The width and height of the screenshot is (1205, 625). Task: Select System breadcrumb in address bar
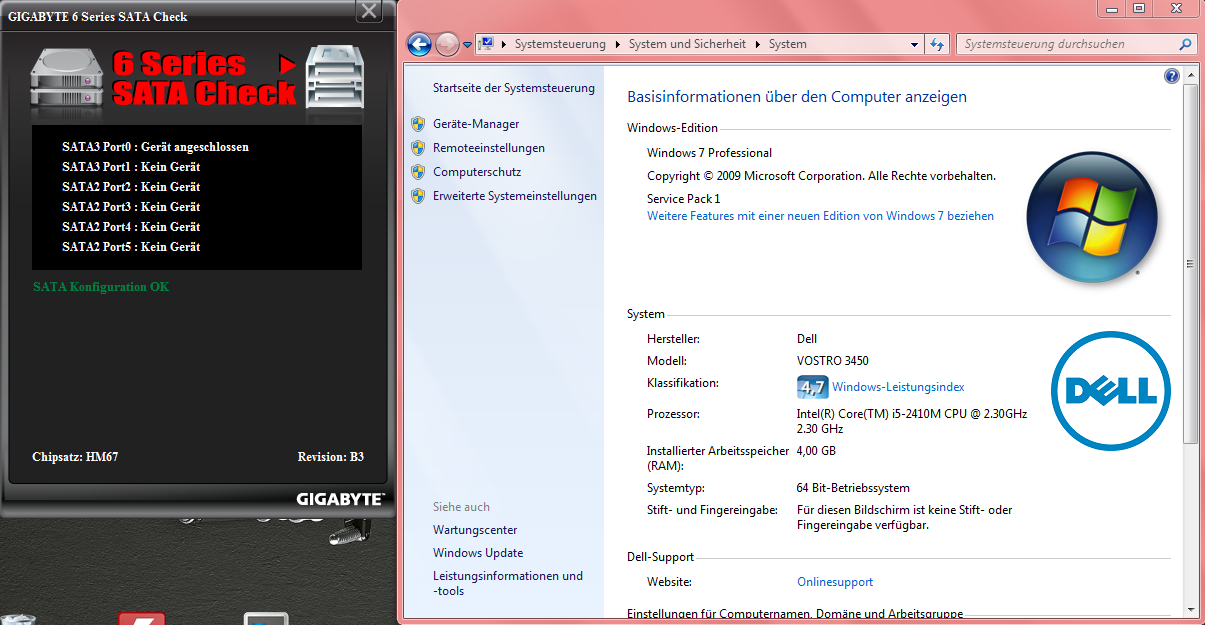(788, 44)
